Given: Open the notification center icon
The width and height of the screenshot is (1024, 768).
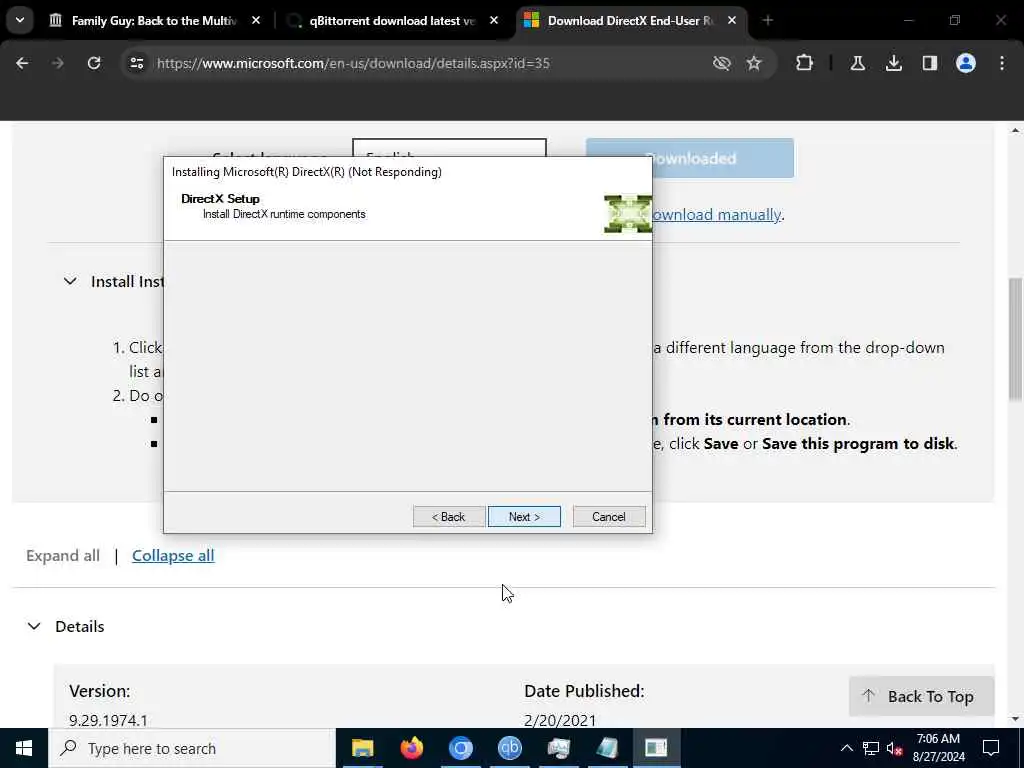Looking at the screenshot, I should [x=991, y=748].
